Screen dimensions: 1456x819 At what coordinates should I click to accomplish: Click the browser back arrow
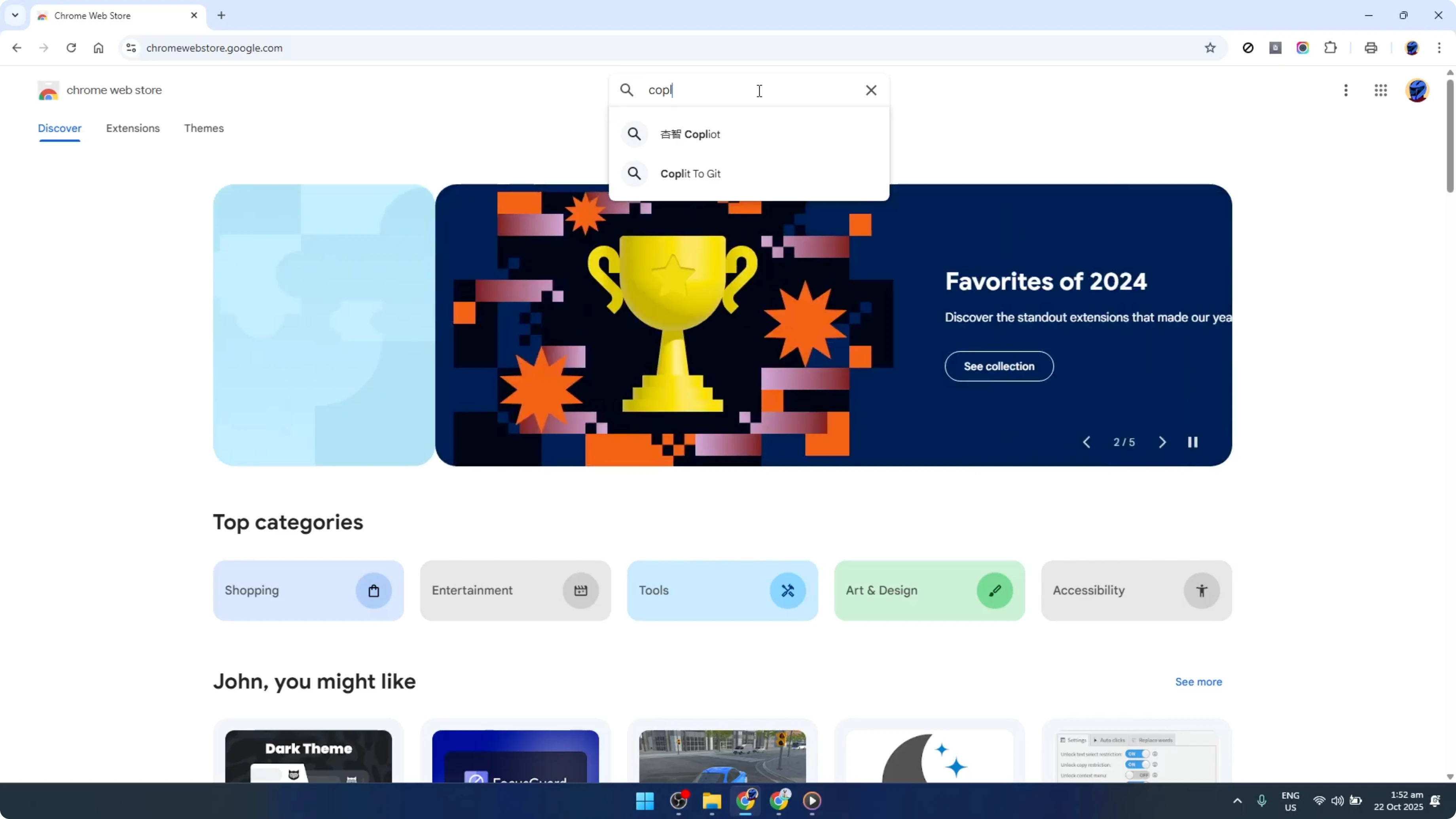[x=16, y=48]
